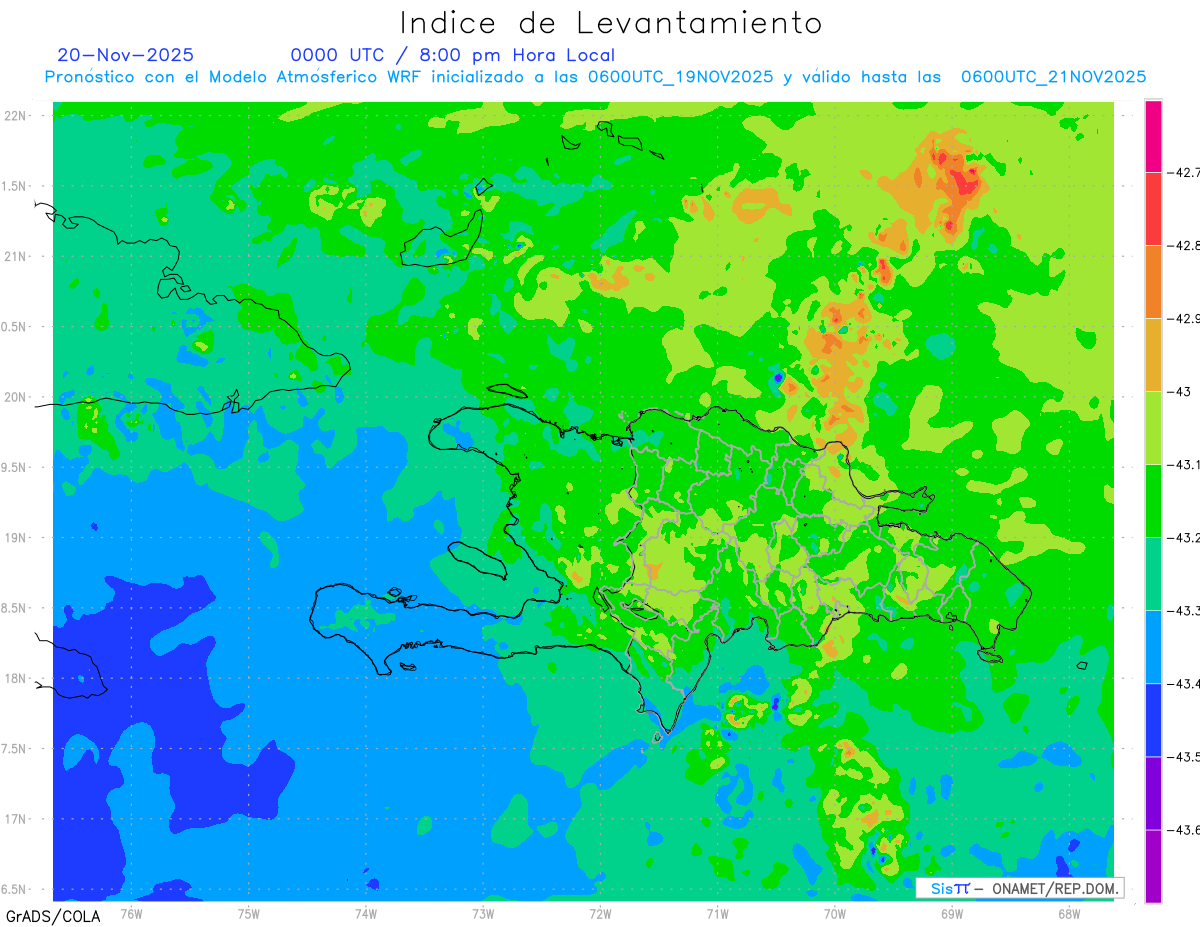Click the 22N latitude label
This screenshot has width=1200, height=927.
16,115
